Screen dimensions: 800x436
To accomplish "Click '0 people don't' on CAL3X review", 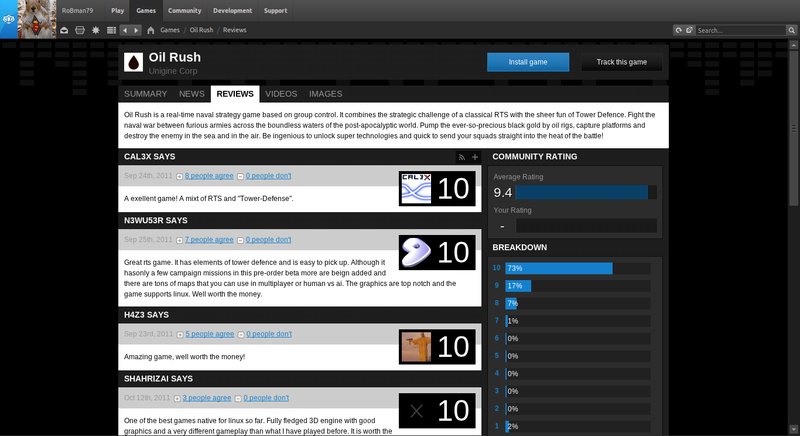I will coord(268,176).
